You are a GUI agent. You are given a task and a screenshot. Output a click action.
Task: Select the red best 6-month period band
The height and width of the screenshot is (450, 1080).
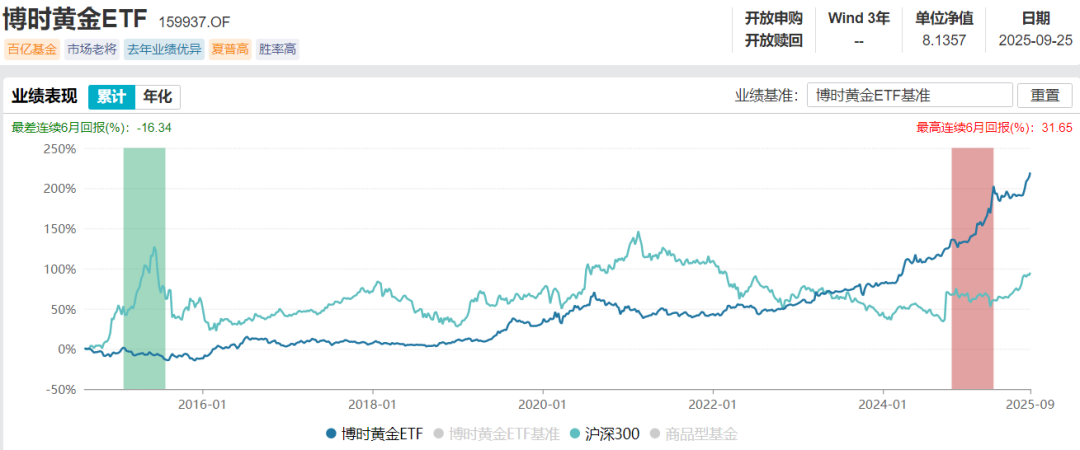(x=973, y=269)
